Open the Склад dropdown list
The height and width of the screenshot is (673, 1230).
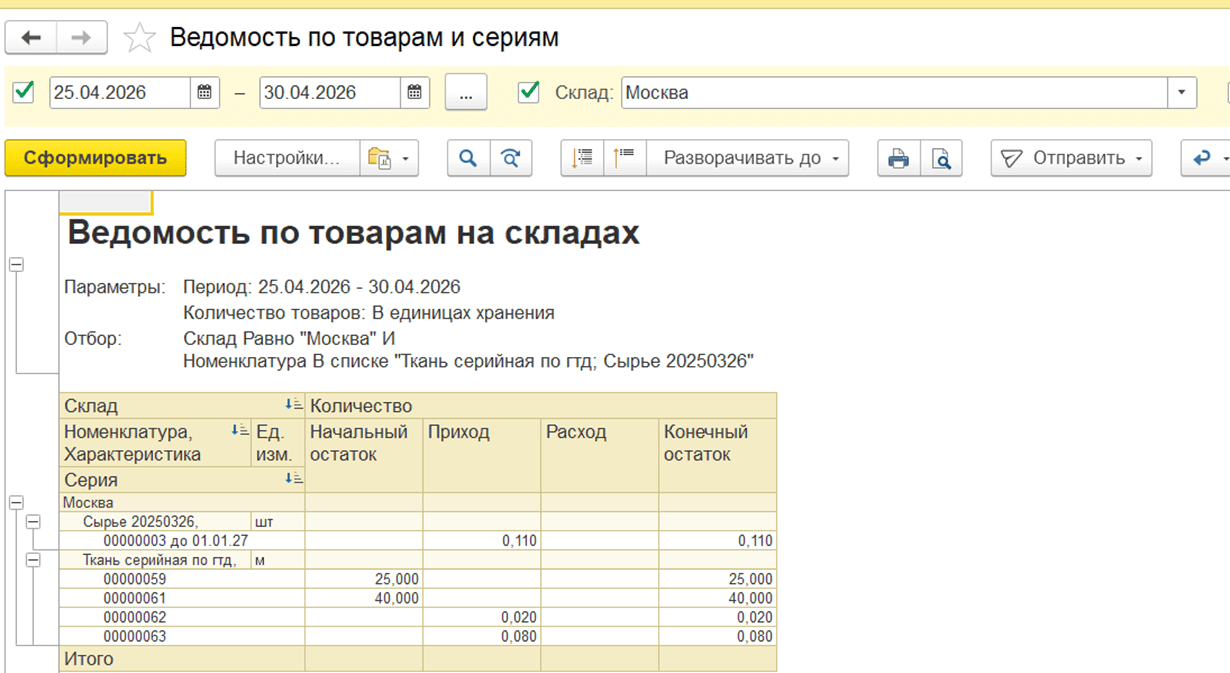(1181, 93)
